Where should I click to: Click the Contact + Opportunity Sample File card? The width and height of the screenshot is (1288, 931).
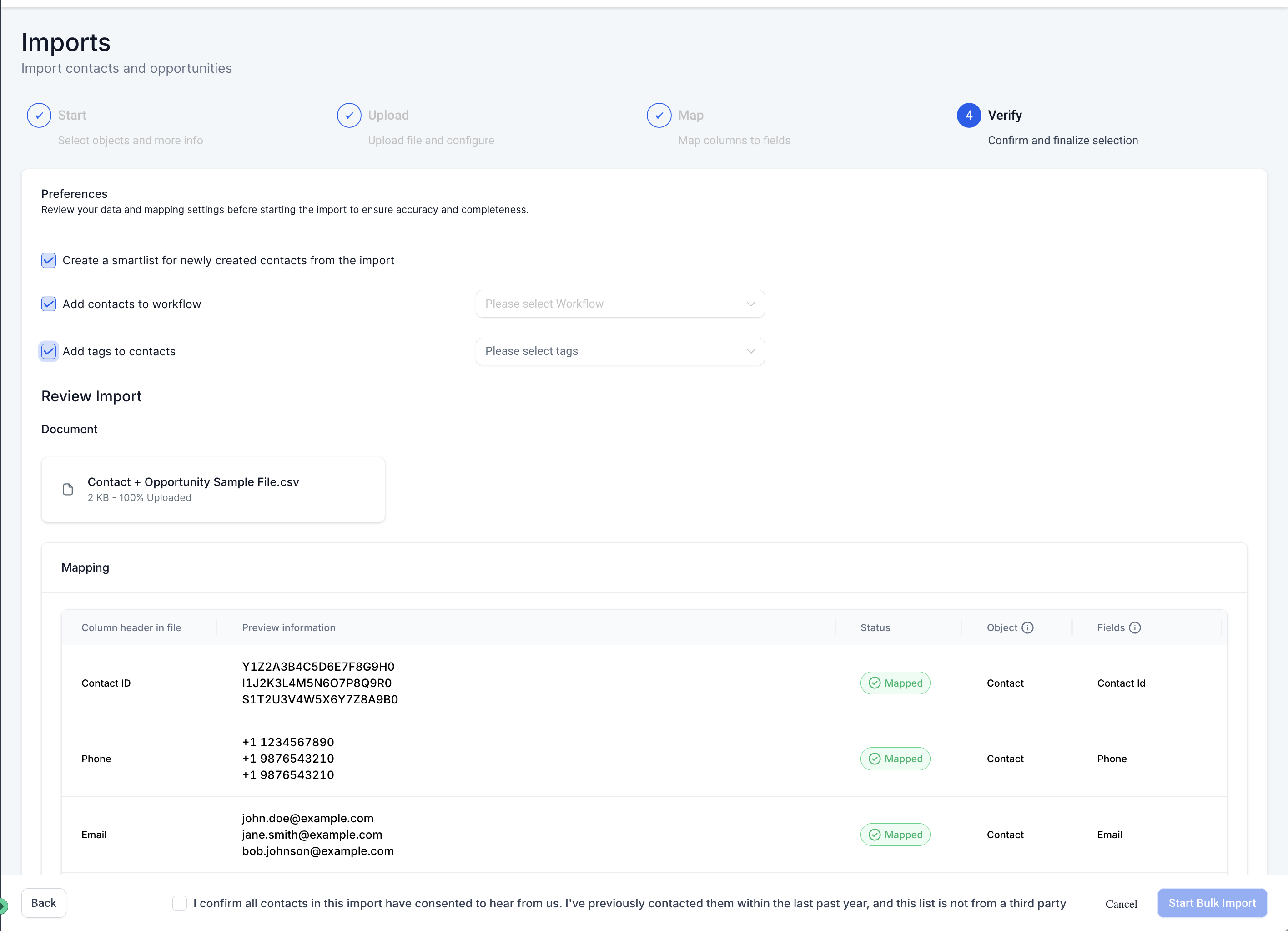(x=213, y=489)
